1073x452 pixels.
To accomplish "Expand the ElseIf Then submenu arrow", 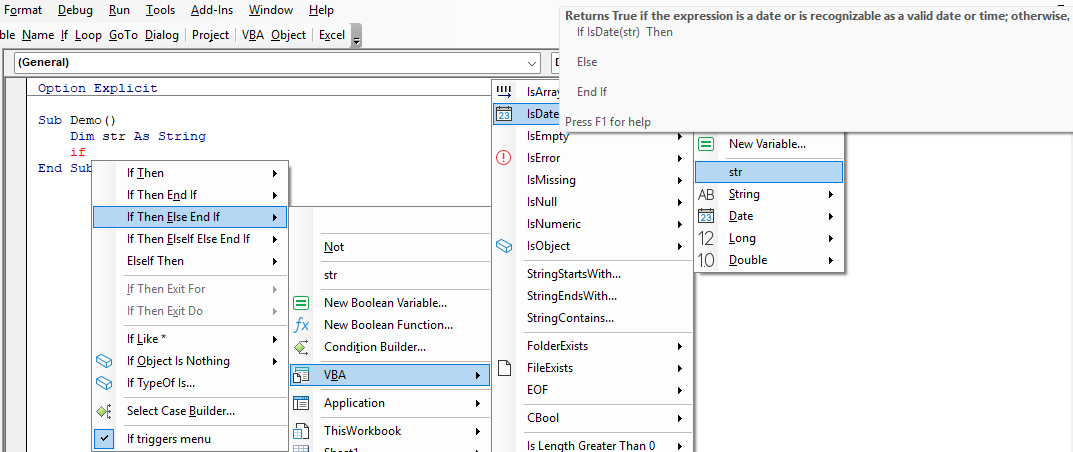I will click(275, 261).
